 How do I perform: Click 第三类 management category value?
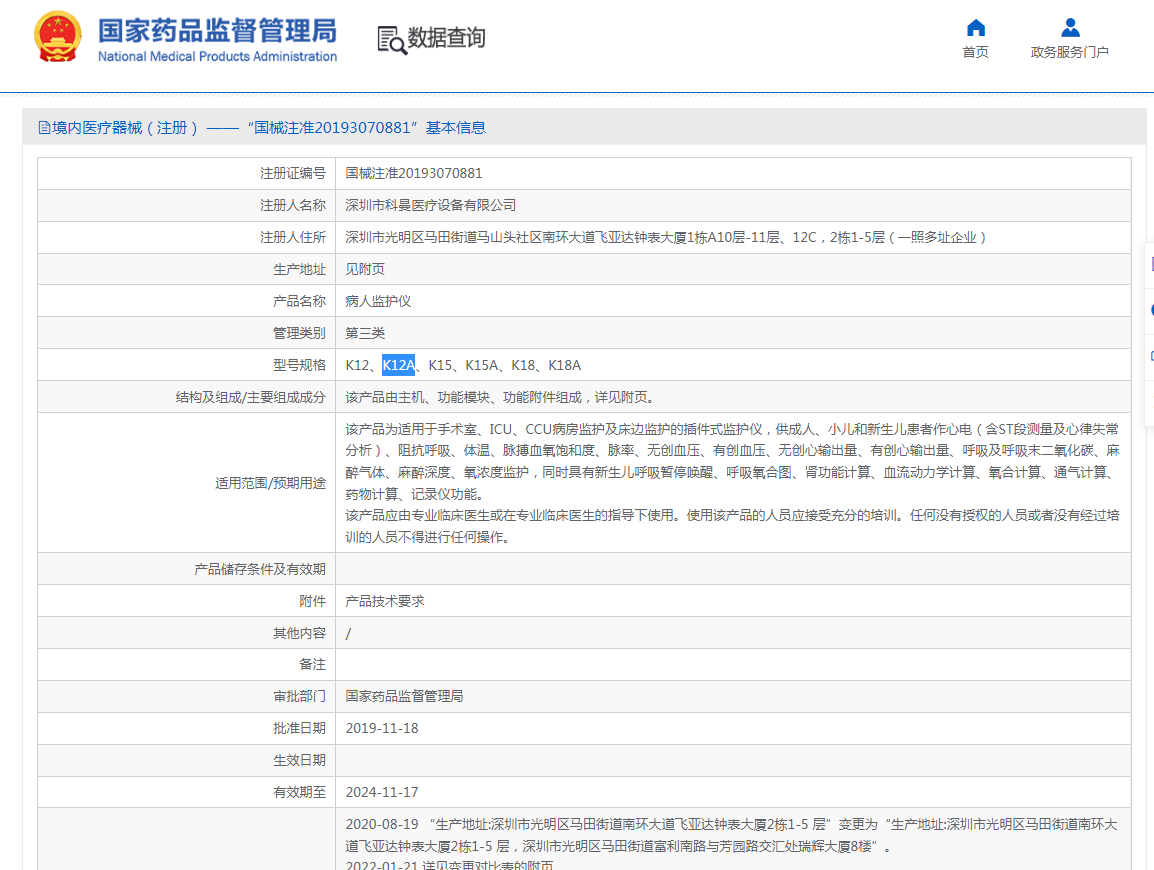point(365,333)
